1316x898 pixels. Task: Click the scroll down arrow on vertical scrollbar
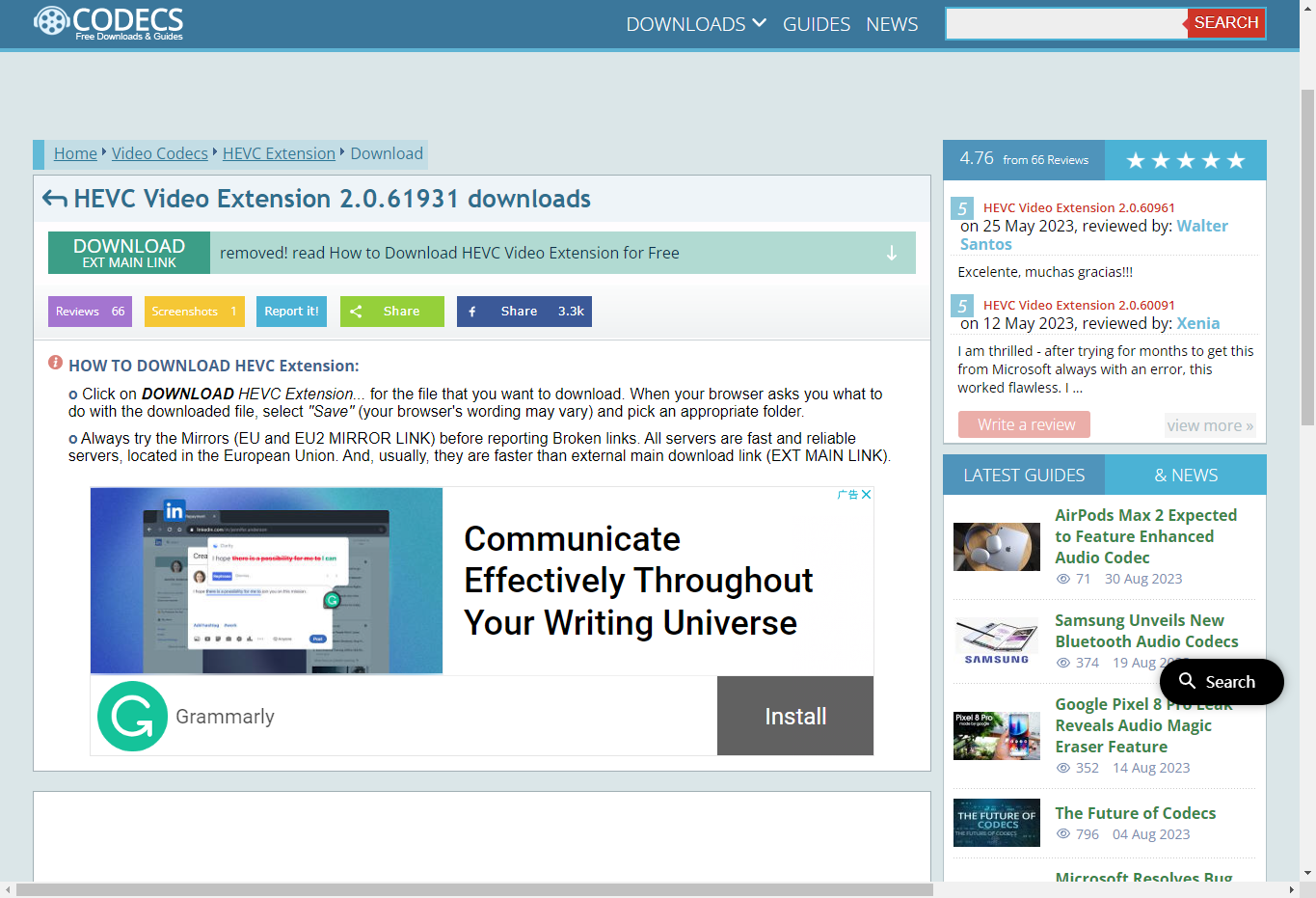click(x=1307, y=874)
